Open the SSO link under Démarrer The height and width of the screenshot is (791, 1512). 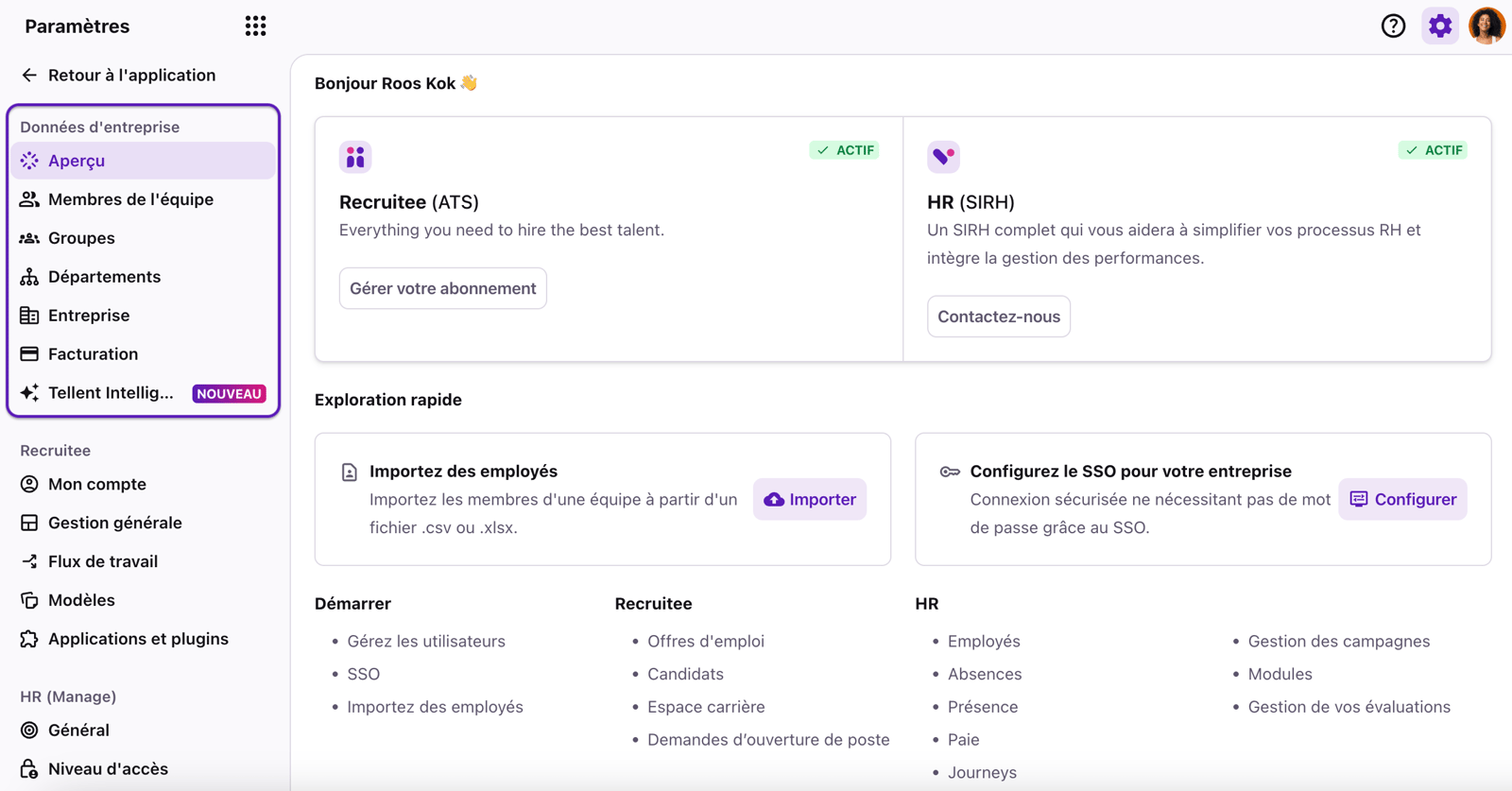tap(364, 674)
